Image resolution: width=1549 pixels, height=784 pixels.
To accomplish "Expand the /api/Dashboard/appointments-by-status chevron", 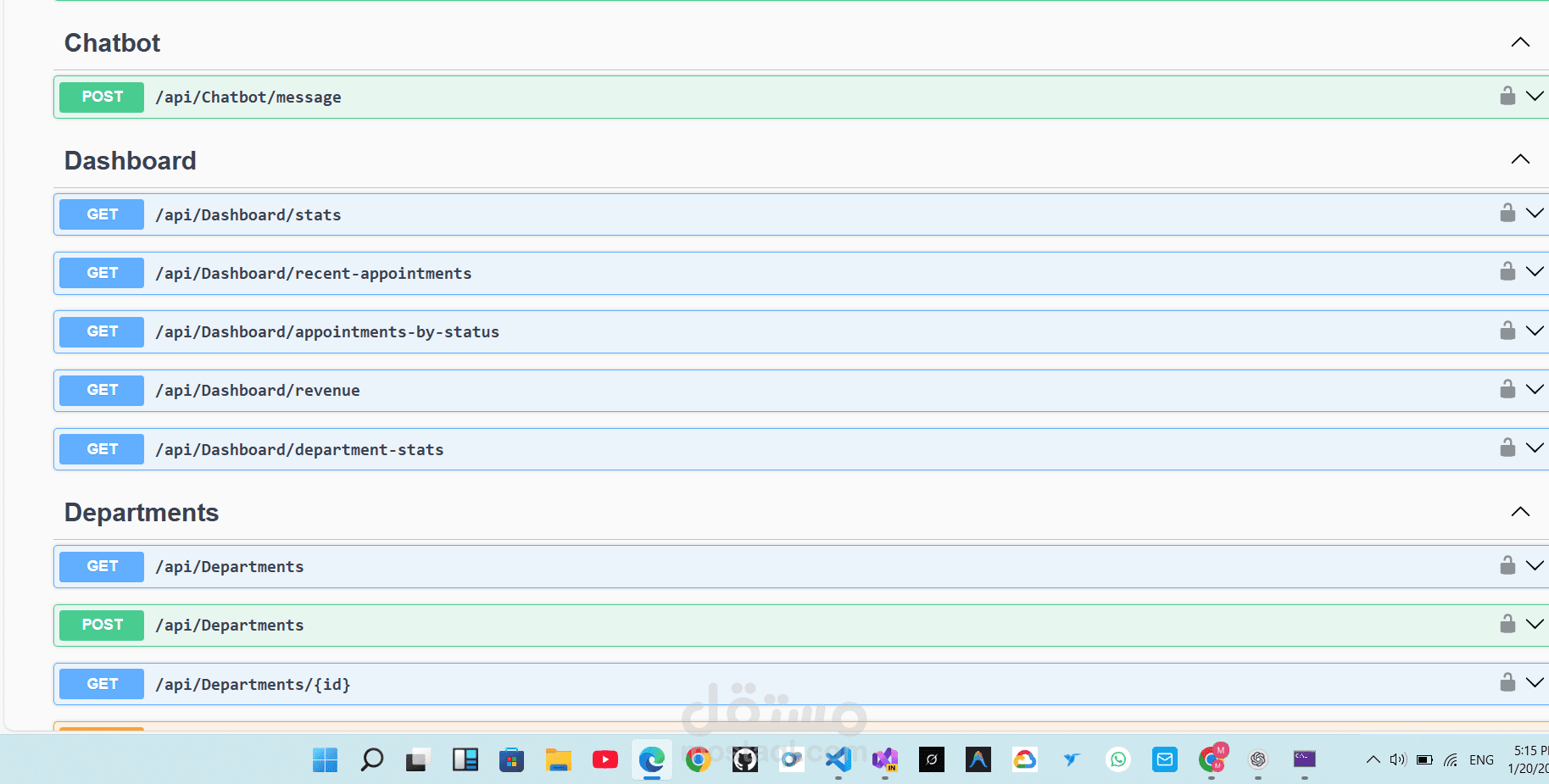I will 1535,331.
